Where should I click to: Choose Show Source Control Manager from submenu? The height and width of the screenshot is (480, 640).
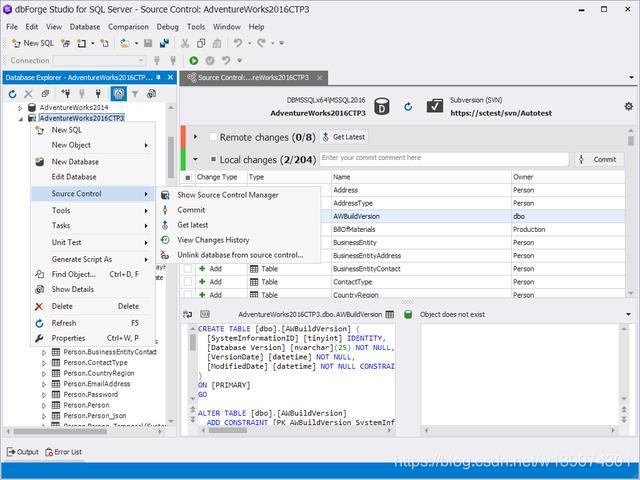click(x=238, y=195)
